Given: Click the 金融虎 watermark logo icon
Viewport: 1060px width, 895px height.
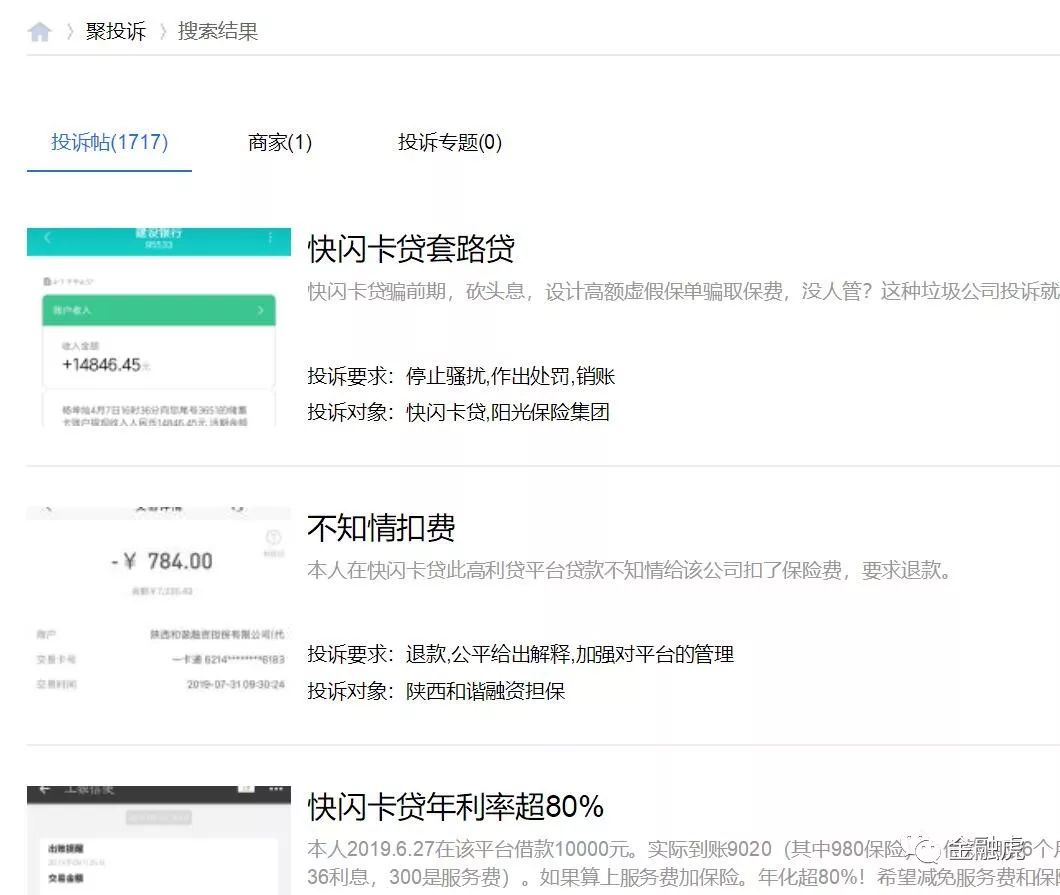Looking at the screenshot, I should pos(926,849).
